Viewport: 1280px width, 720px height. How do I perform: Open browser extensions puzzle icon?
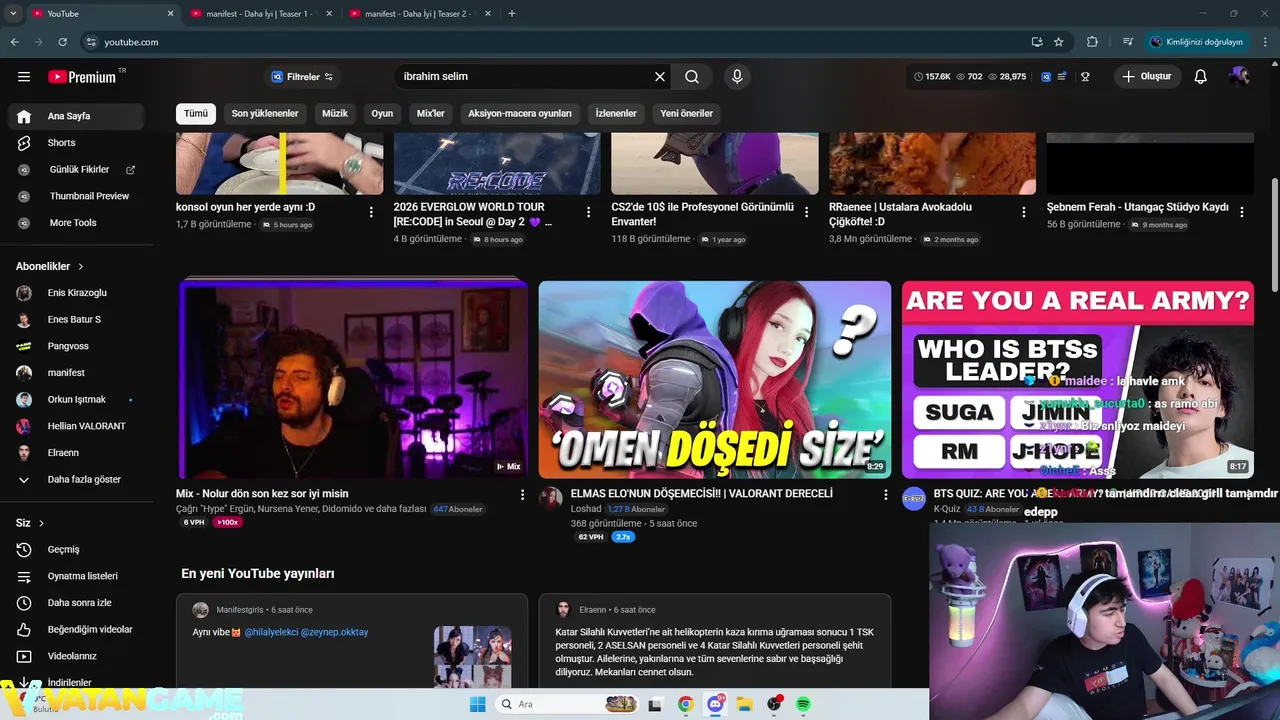coord(1092,42)
